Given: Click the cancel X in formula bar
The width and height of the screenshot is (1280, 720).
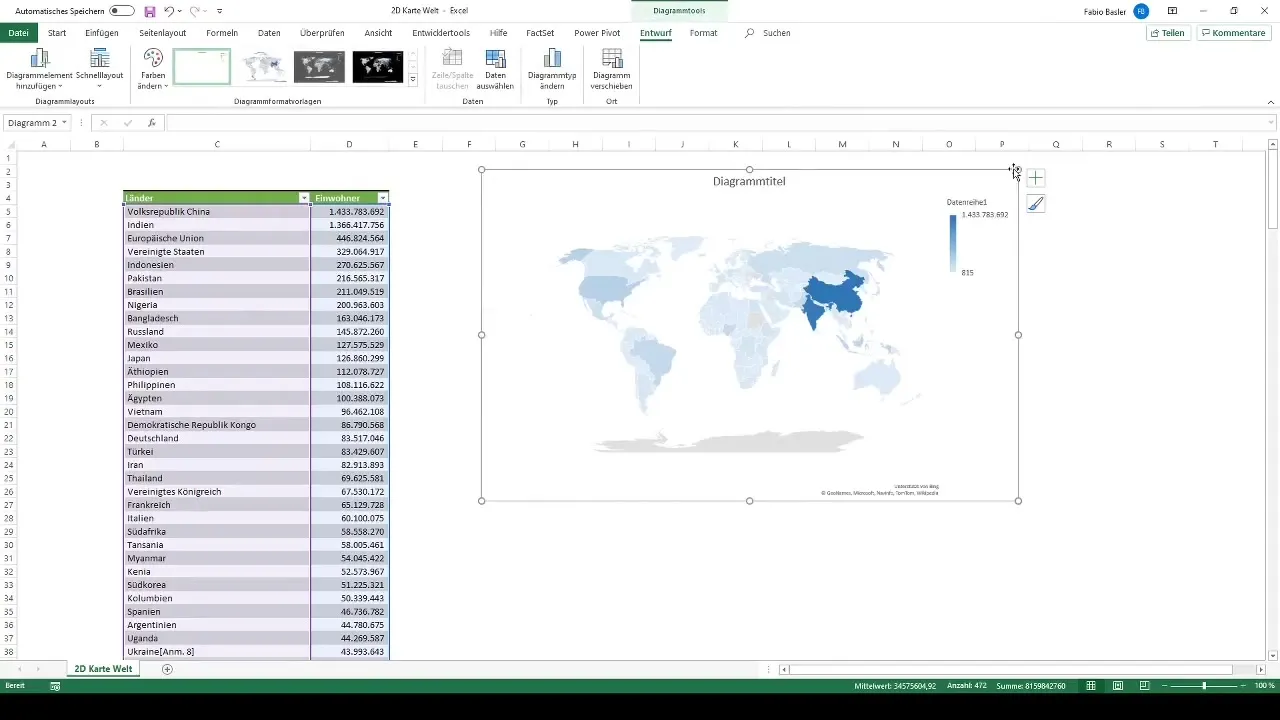Looking at the screenshot, I should (x=102, y=123).
